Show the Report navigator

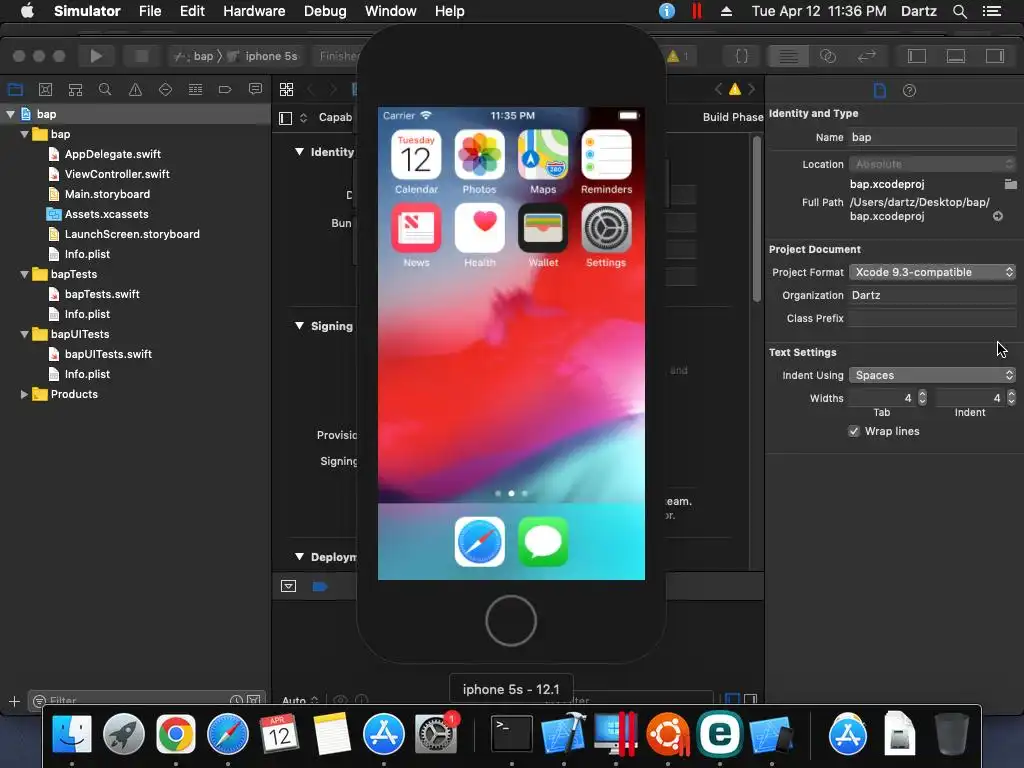[255, 89]
